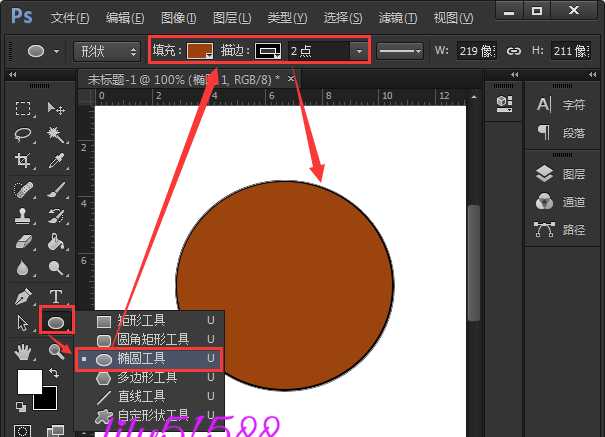Select the Pen tool

(24, 296)
